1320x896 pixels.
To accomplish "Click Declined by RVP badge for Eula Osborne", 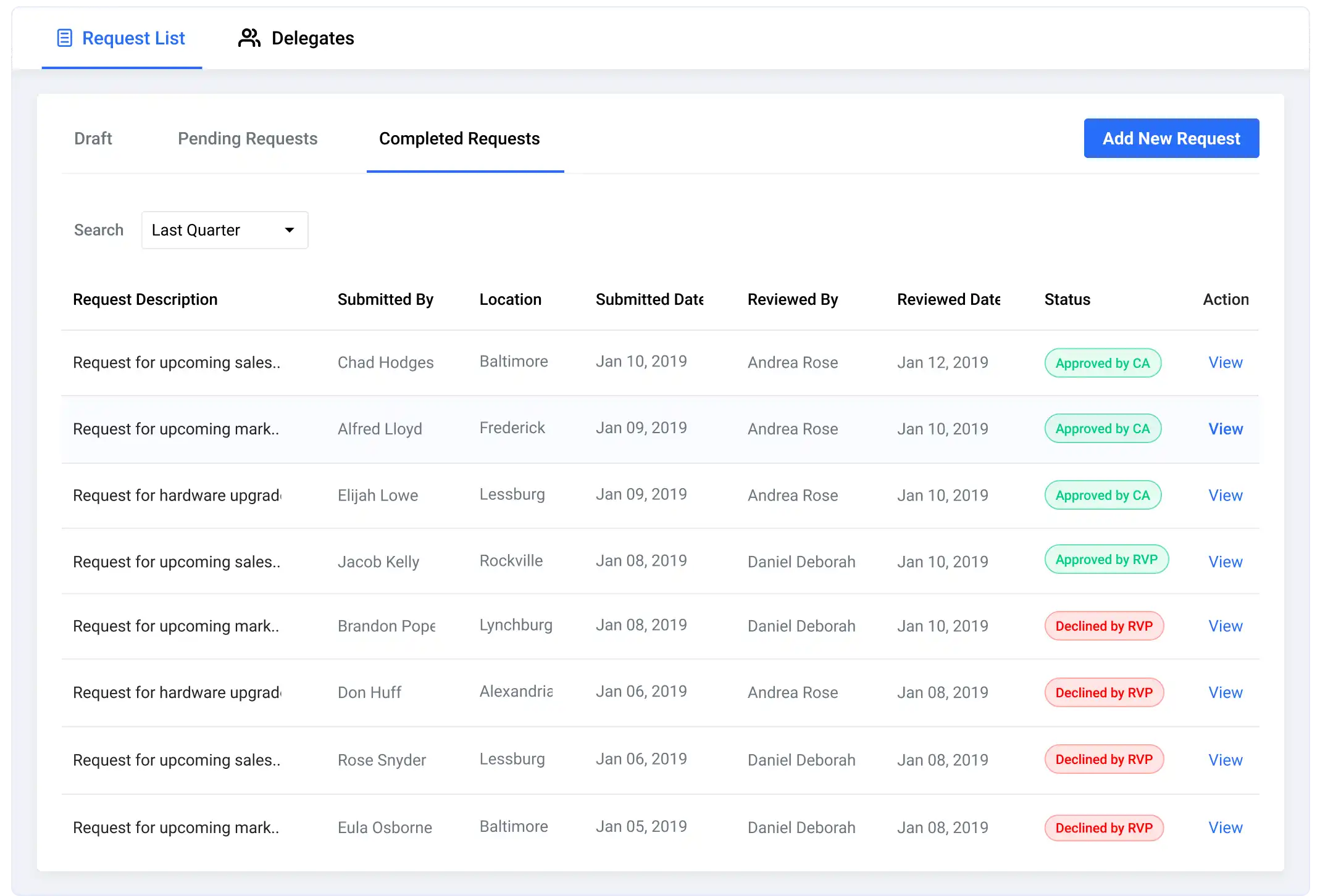I will pyautogui.click(x=1104, y=828).
